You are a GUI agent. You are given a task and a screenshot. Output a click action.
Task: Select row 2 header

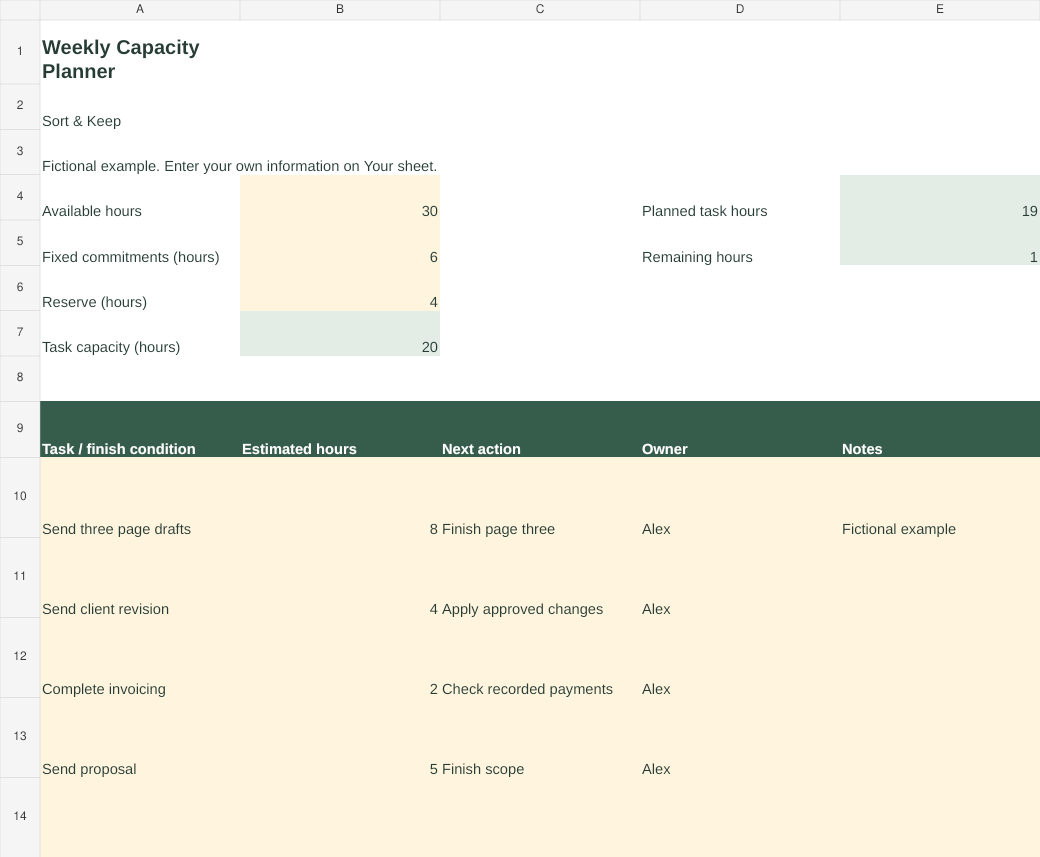(x=20, y=106)
